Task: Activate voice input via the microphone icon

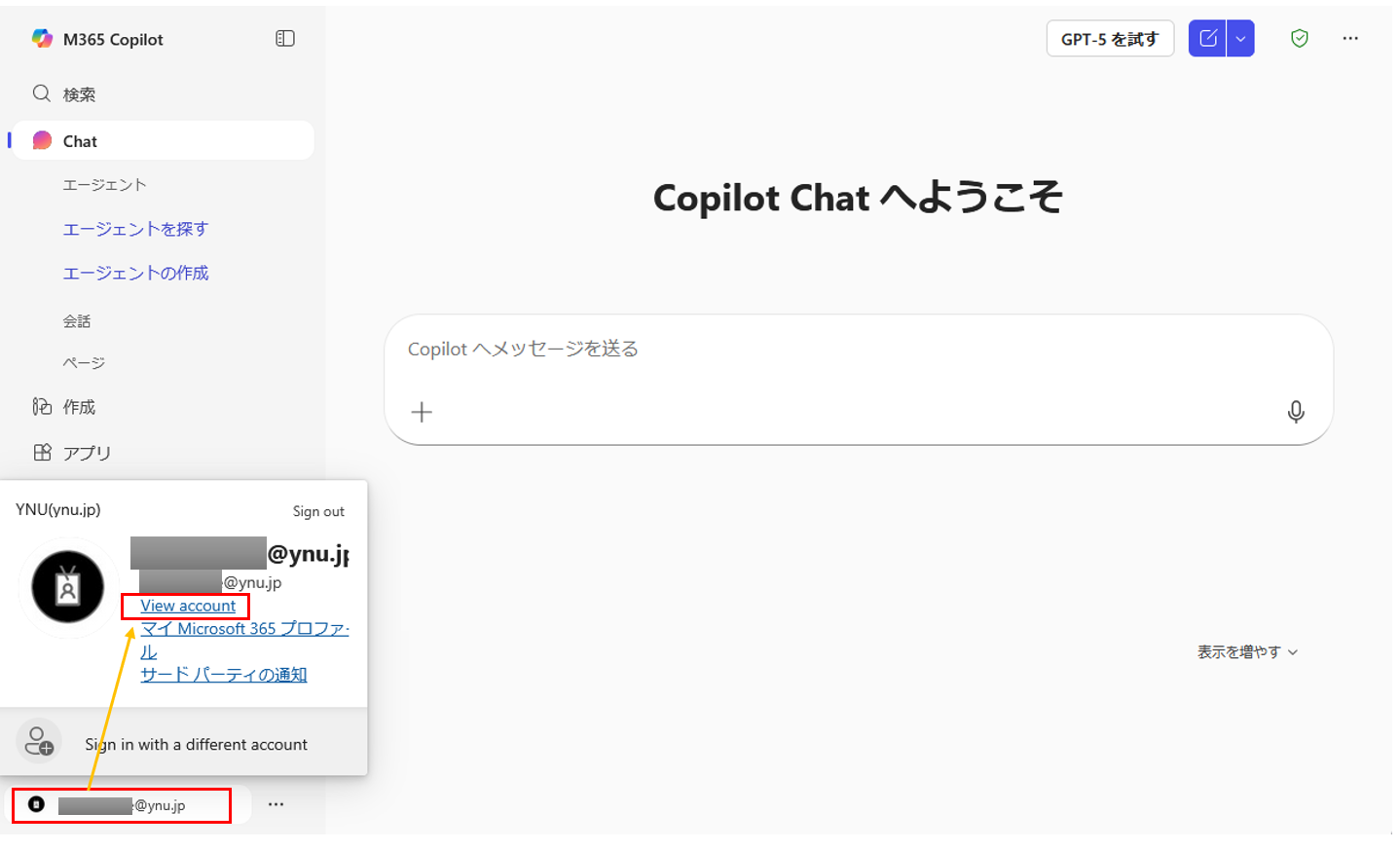Action: click(x=1296, y=412)
